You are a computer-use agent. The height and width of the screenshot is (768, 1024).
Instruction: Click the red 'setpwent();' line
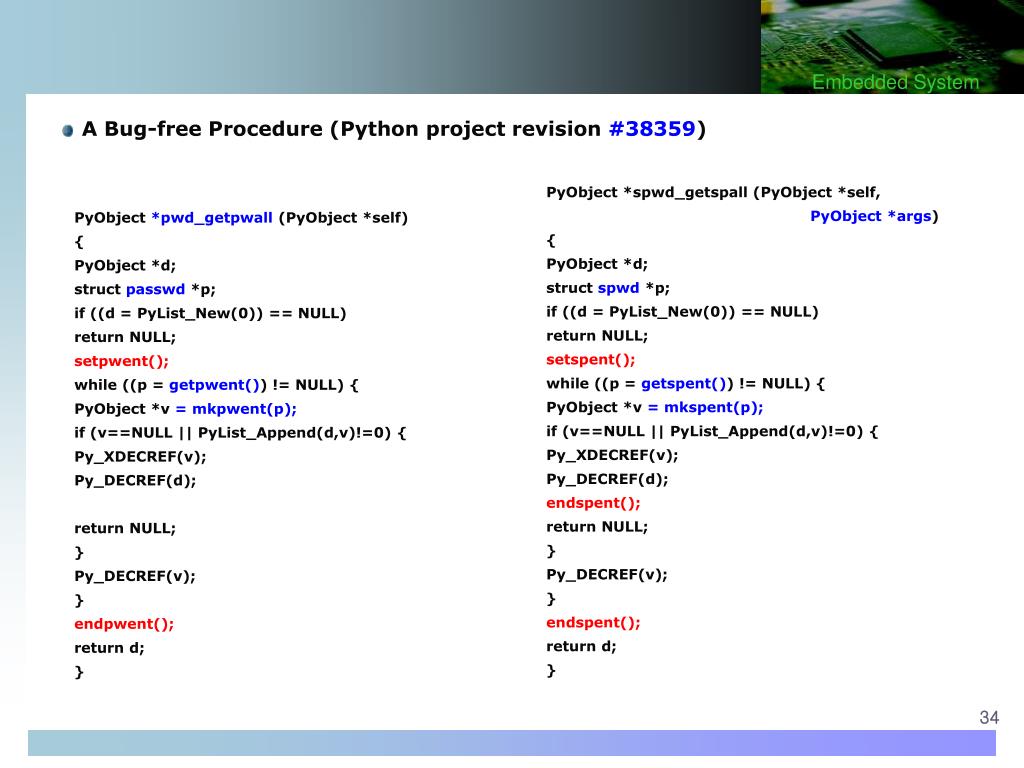point(121,361)
